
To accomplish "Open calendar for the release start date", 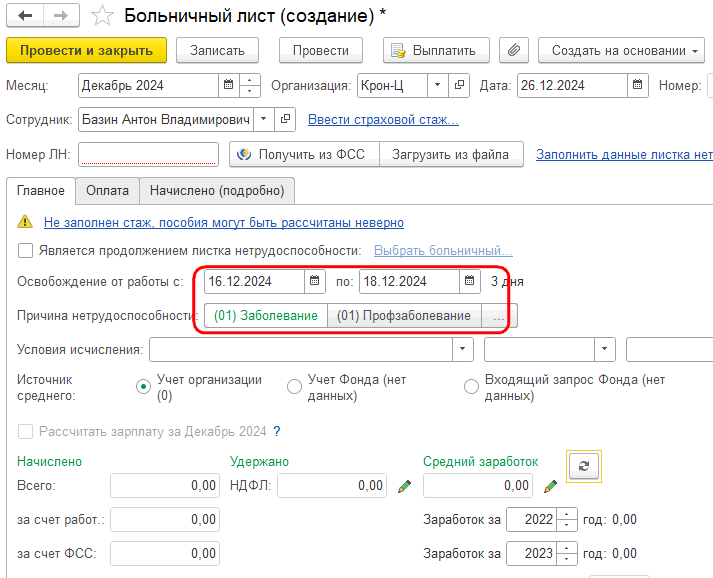I will tap(314, 281).
